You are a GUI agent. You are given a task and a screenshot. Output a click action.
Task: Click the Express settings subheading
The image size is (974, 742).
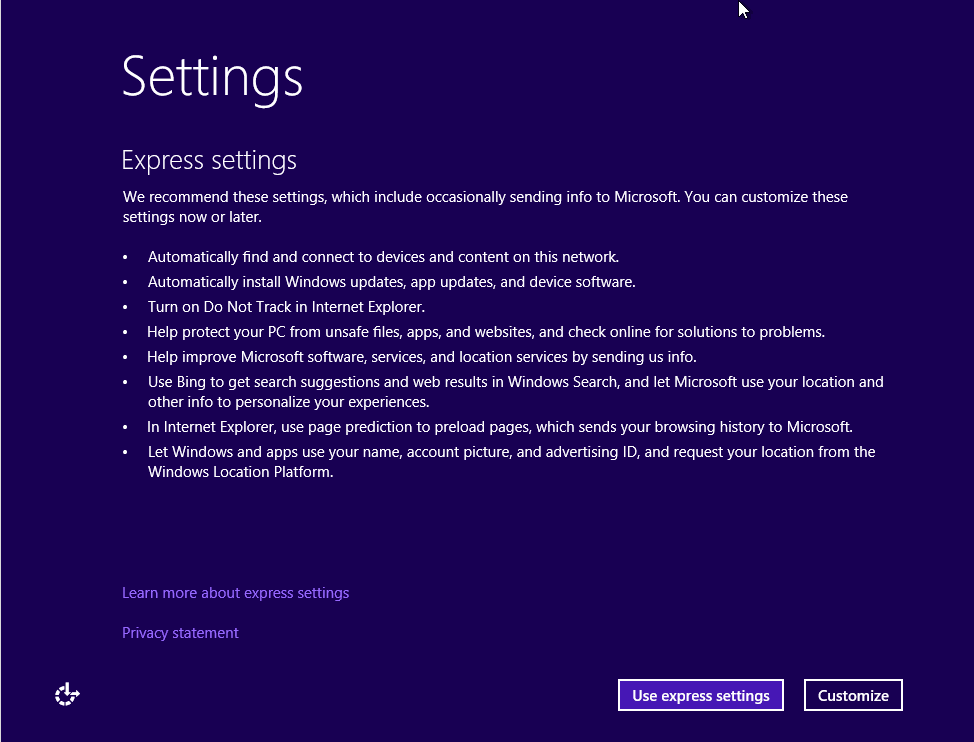click(x=209, y=160)
